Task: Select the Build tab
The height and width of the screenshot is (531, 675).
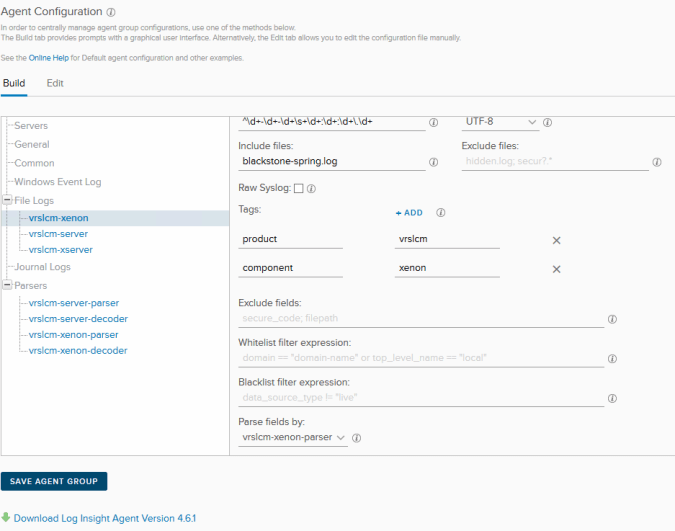Action: click(13, 83)
